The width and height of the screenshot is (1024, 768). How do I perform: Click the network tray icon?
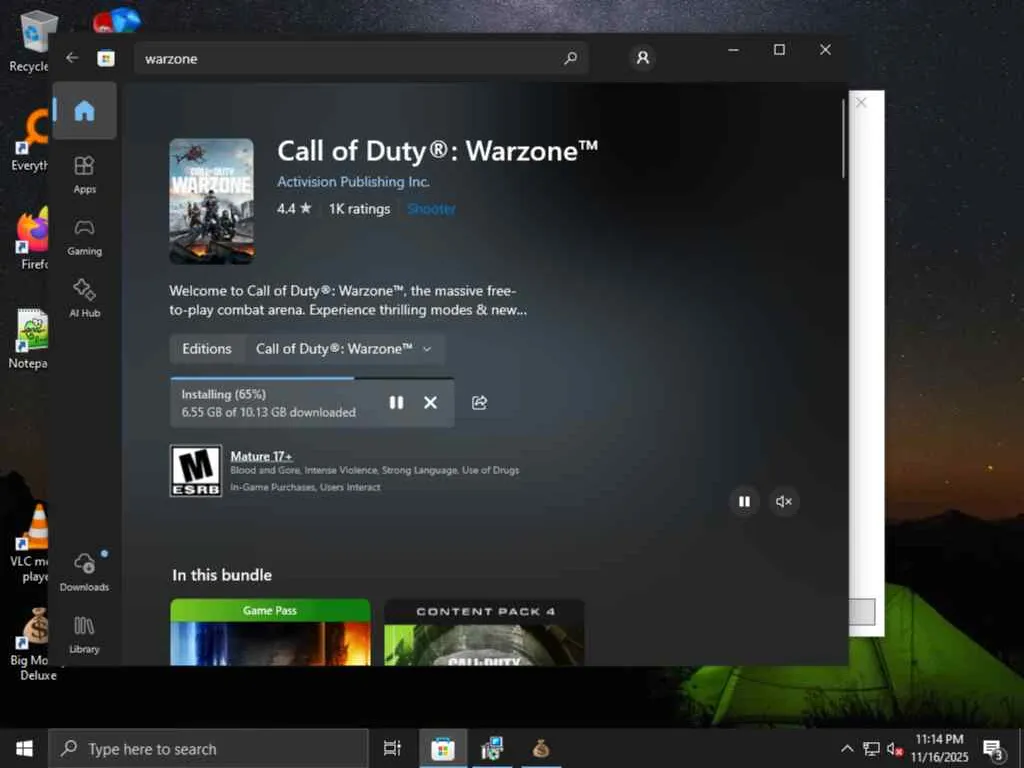click(871, 748)
